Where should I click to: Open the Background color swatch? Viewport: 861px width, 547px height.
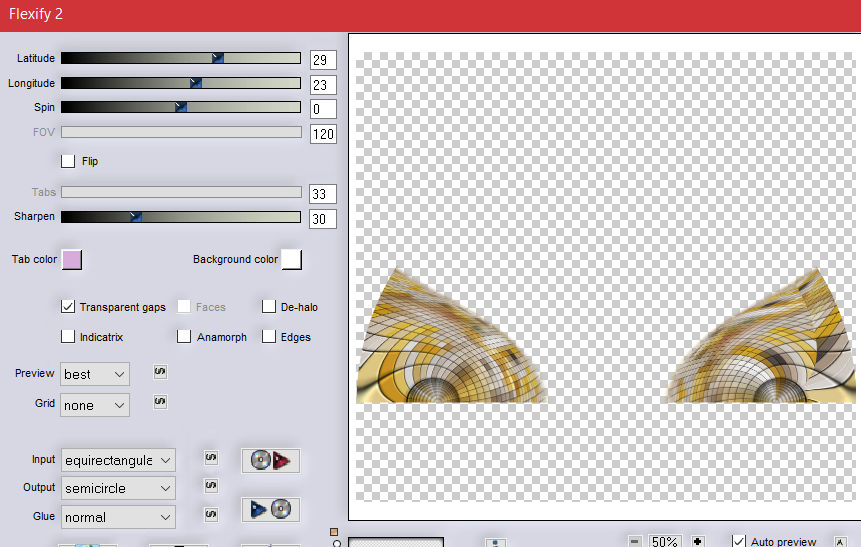292,259
